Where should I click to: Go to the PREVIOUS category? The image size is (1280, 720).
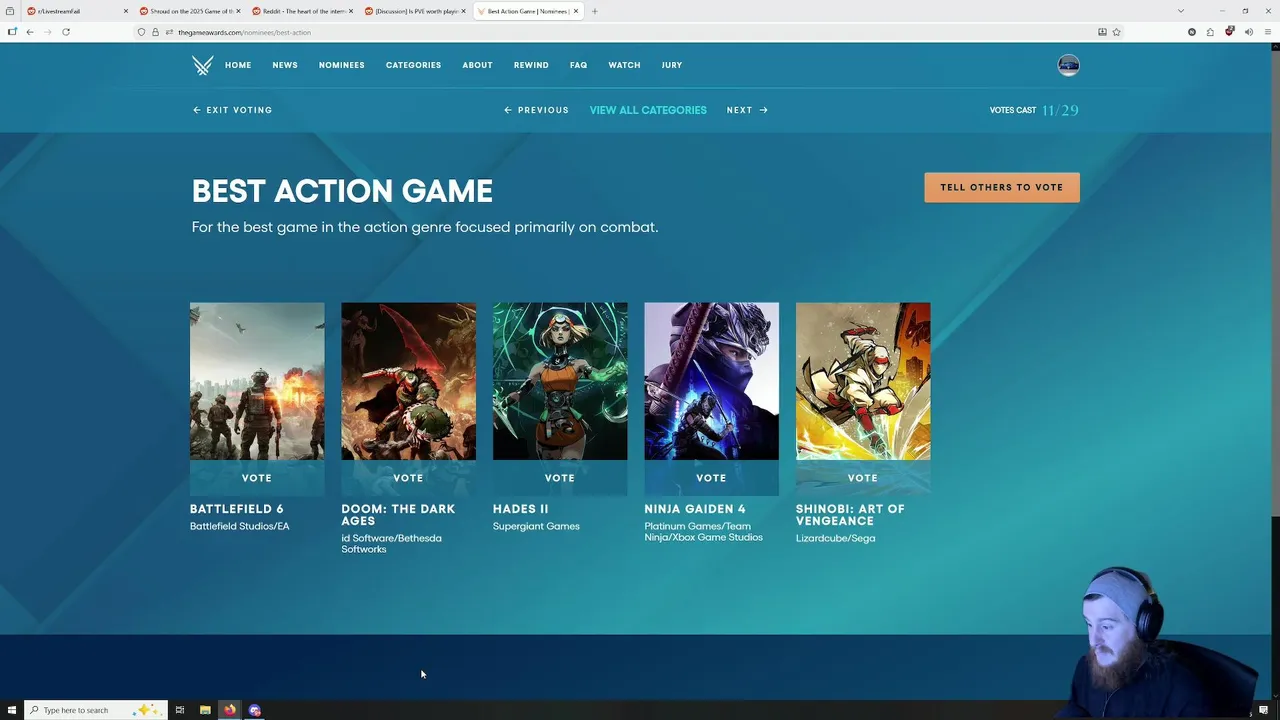point(536,110)
